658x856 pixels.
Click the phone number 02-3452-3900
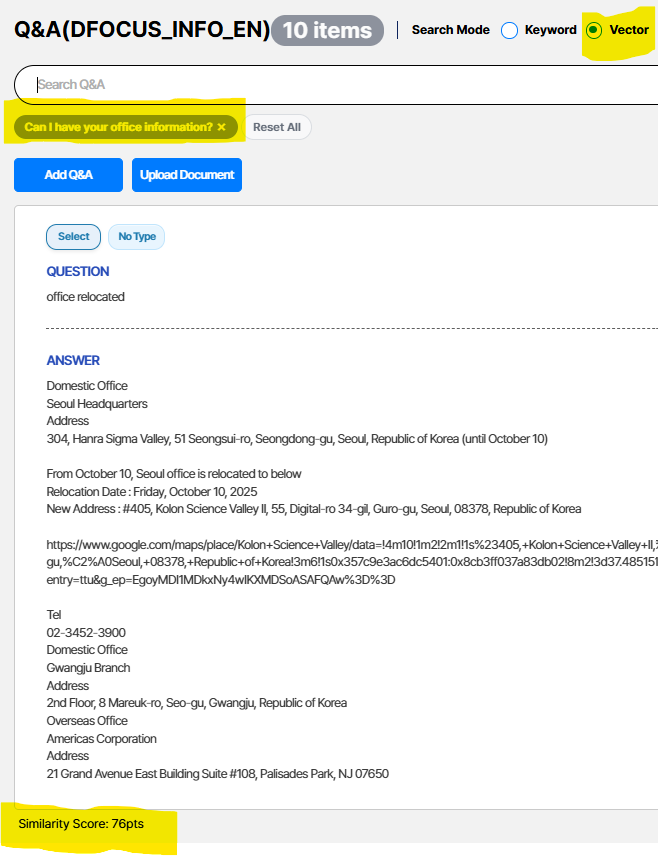[86, 633]
